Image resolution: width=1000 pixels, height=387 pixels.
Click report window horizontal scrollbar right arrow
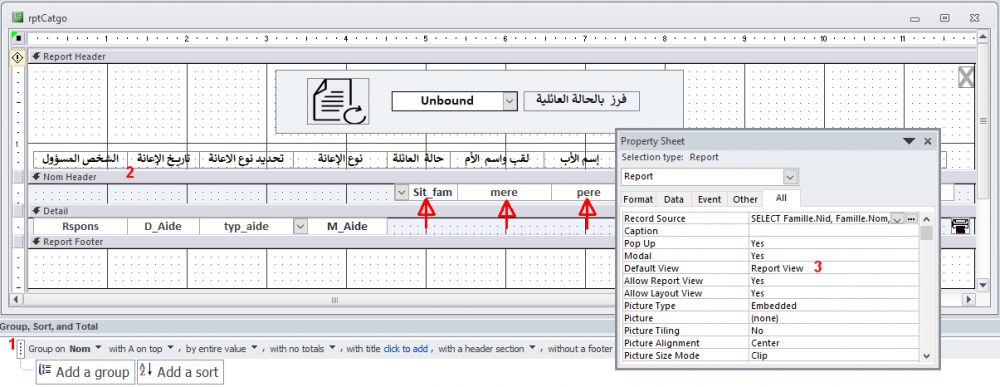(969, 299)
